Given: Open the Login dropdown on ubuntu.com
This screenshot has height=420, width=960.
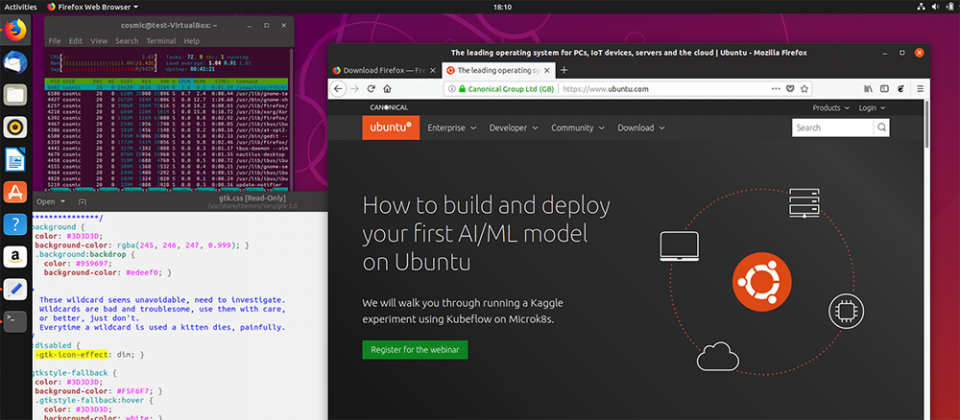Looking at the screenshot, I should pos(872,108).
